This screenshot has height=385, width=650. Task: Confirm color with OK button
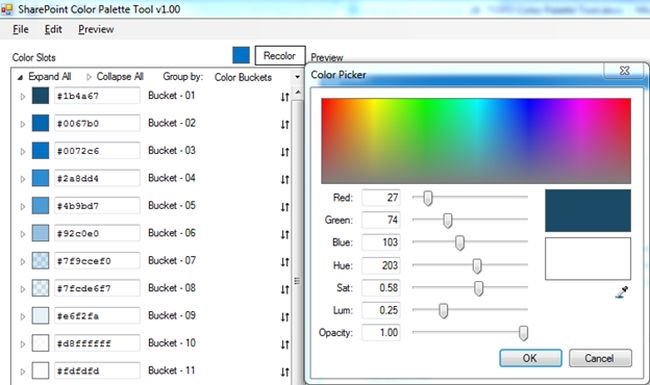tap(531, 358)
